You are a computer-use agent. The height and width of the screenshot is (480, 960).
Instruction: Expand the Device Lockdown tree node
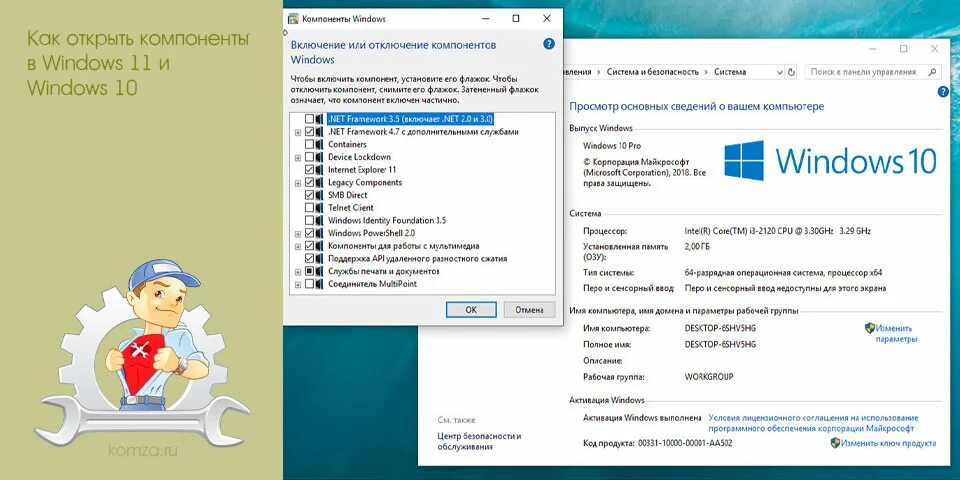pos(298,157)
